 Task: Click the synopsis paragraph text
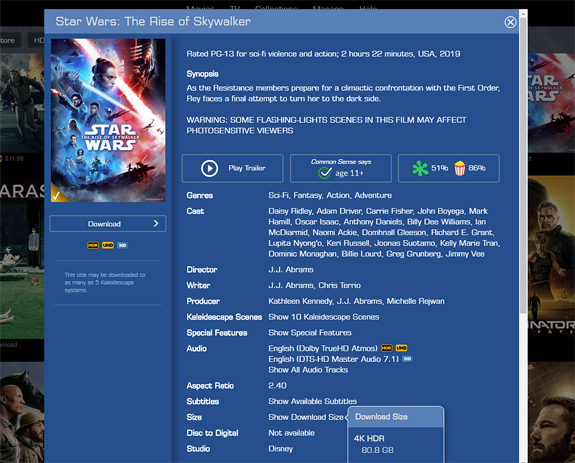(x=343, y=93)
